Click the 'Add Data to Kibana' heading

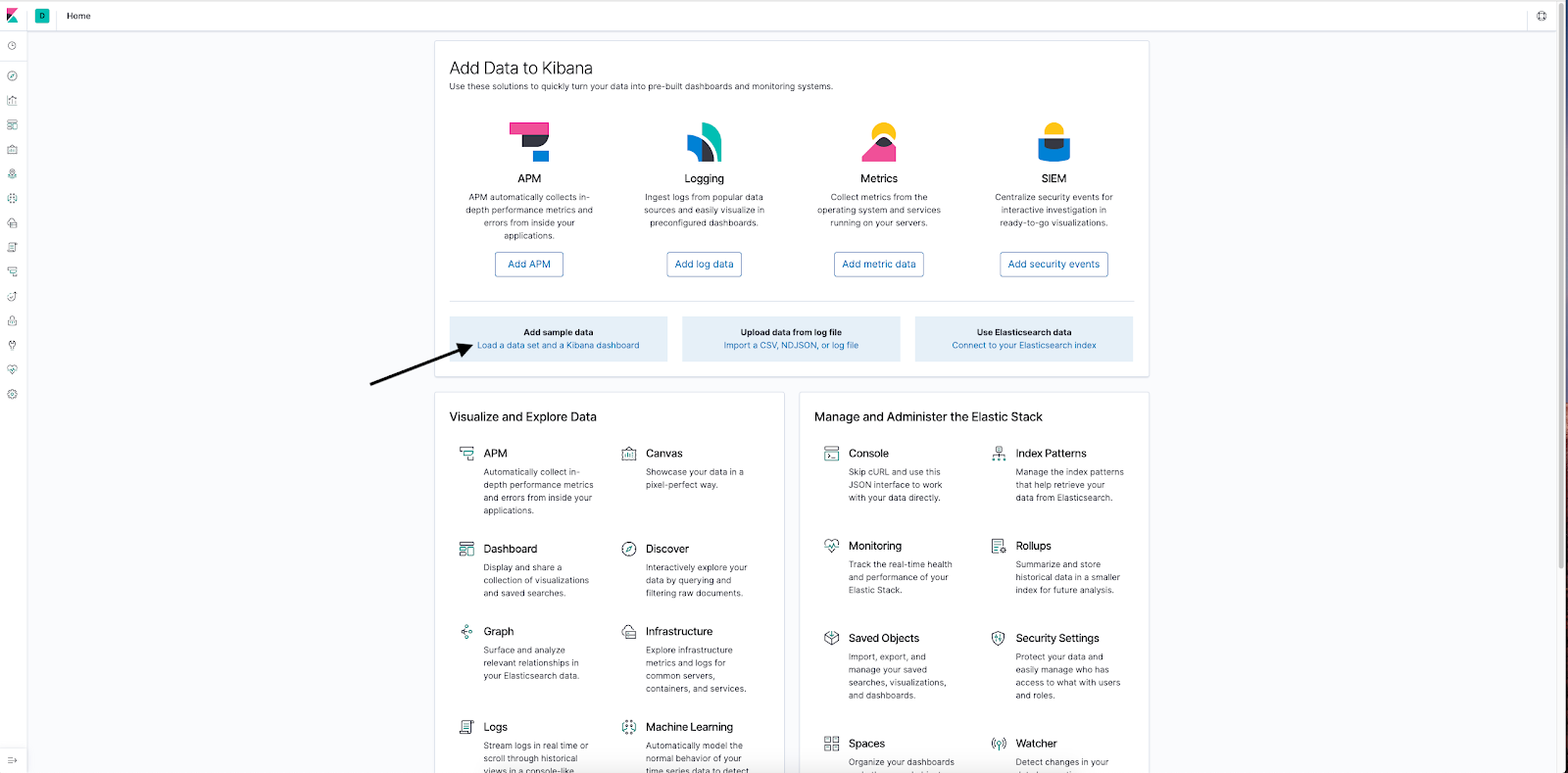point(521,68)
